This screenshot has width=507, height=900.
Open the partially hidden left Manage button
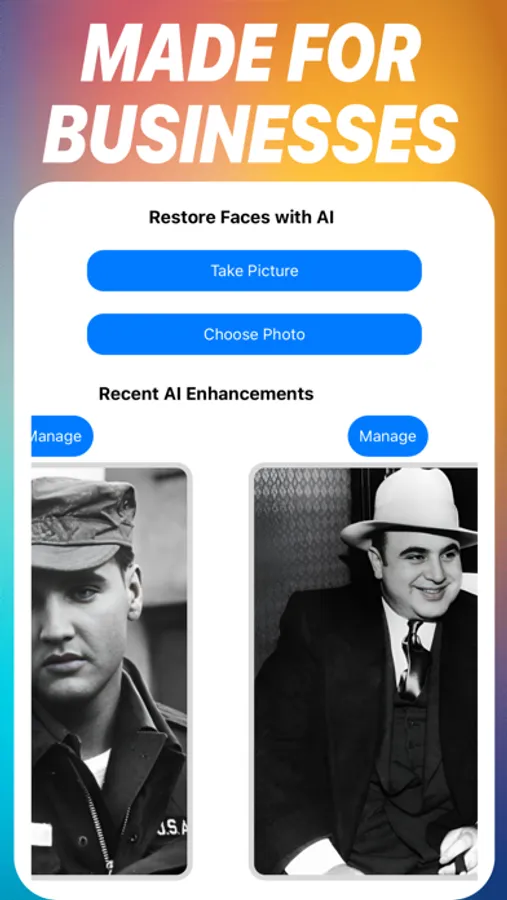(x=62, y=436)
